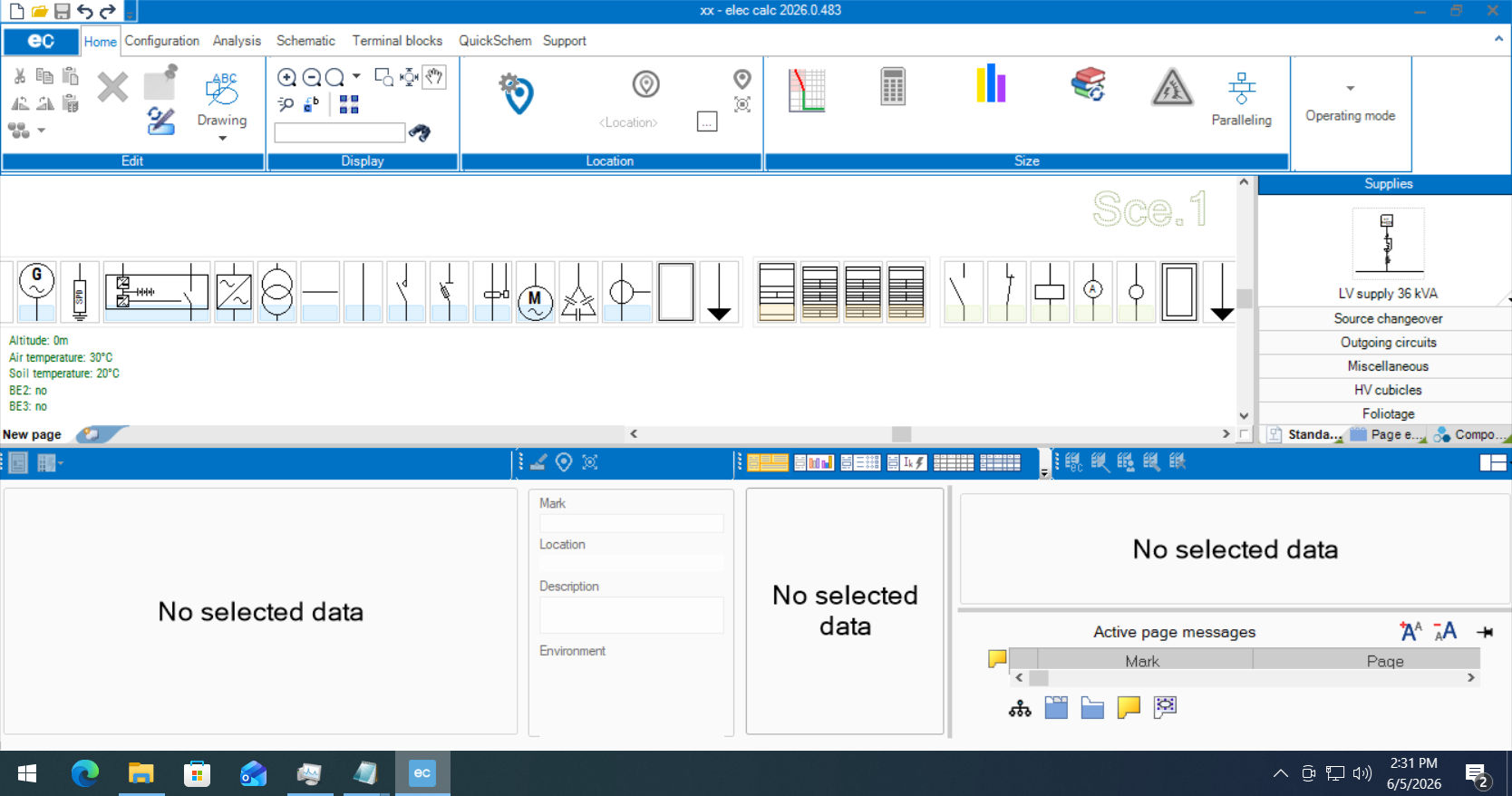Click the horizontal scrollbar thumb of the drawing
This screenshot has width=1512, height=796.
[901, 434]
